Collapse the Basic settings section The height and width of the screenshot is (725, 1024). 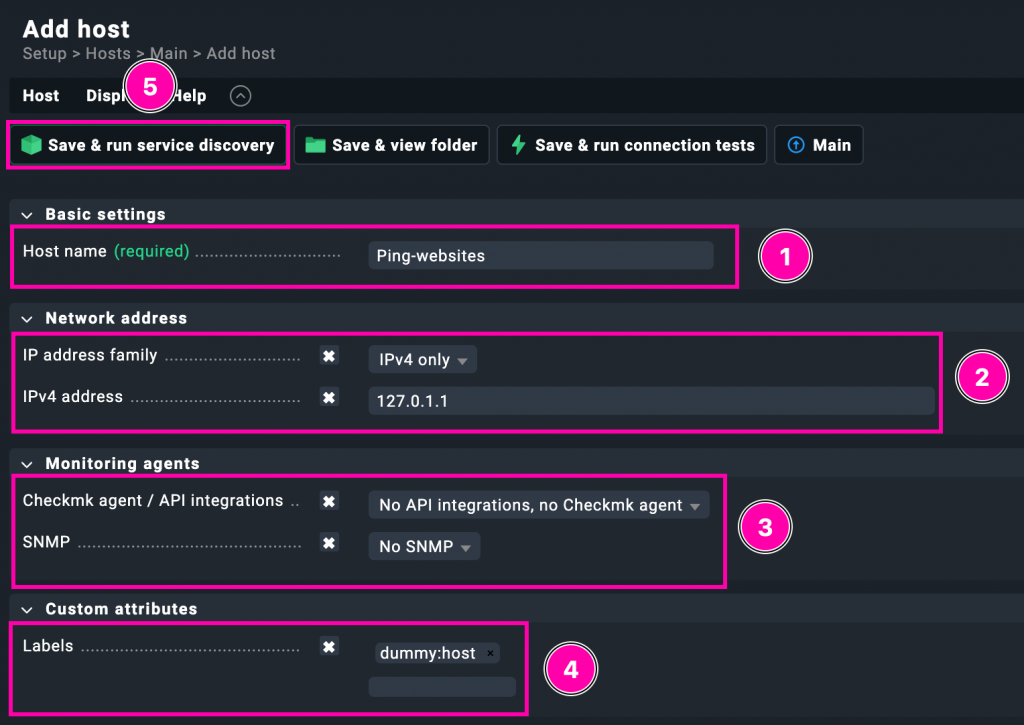coord(27,214)
